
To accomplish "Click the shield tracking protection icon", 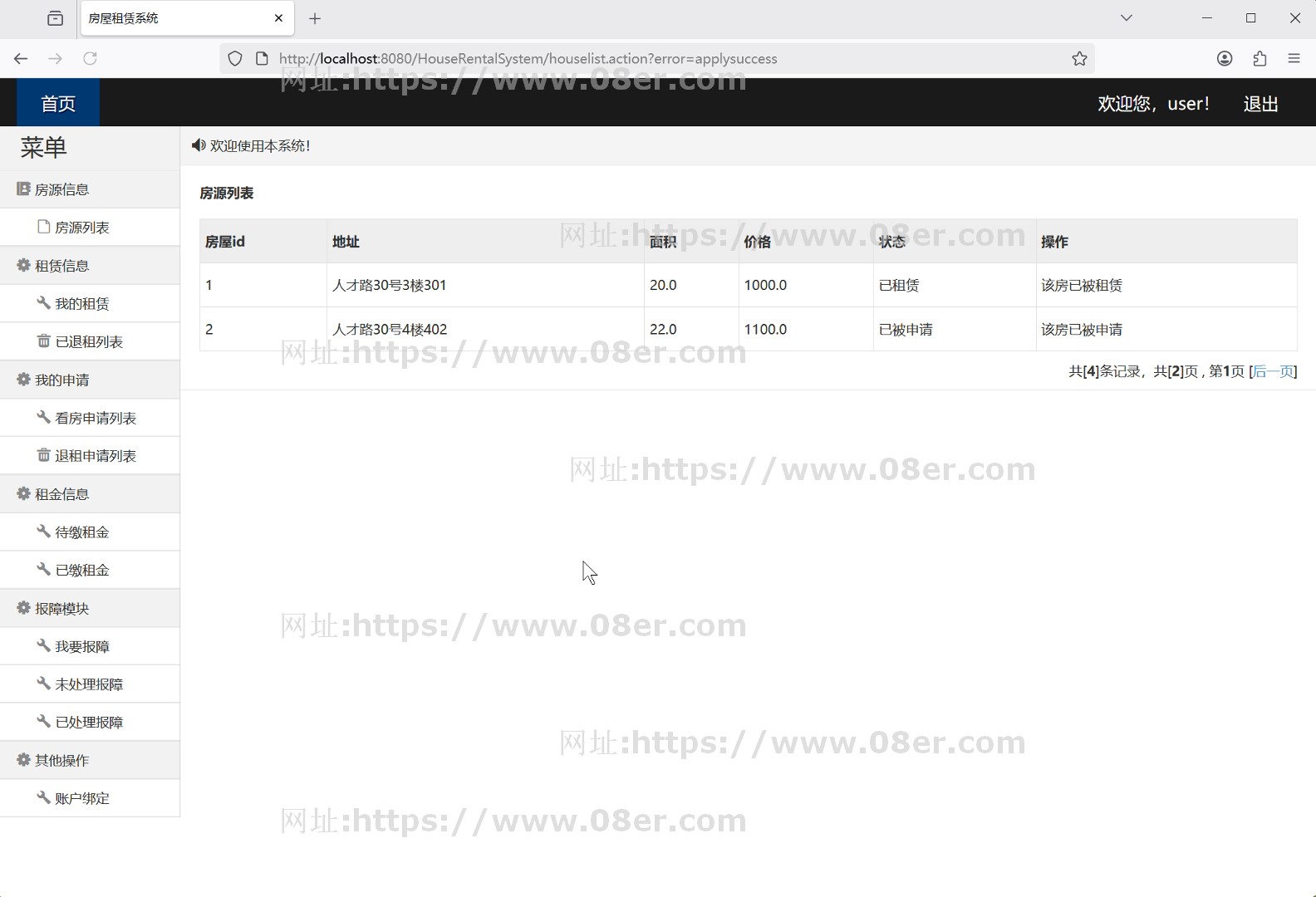I will pos(235,58).
